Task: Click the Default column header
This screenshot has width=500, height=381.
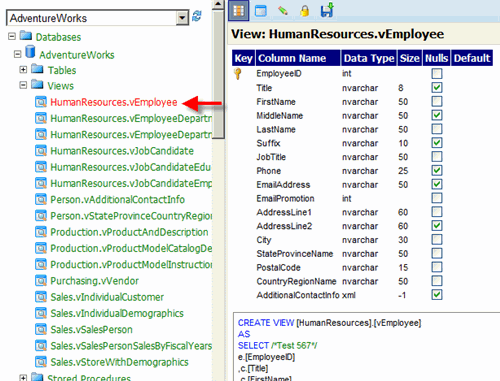Action: (x=472, y=58)
